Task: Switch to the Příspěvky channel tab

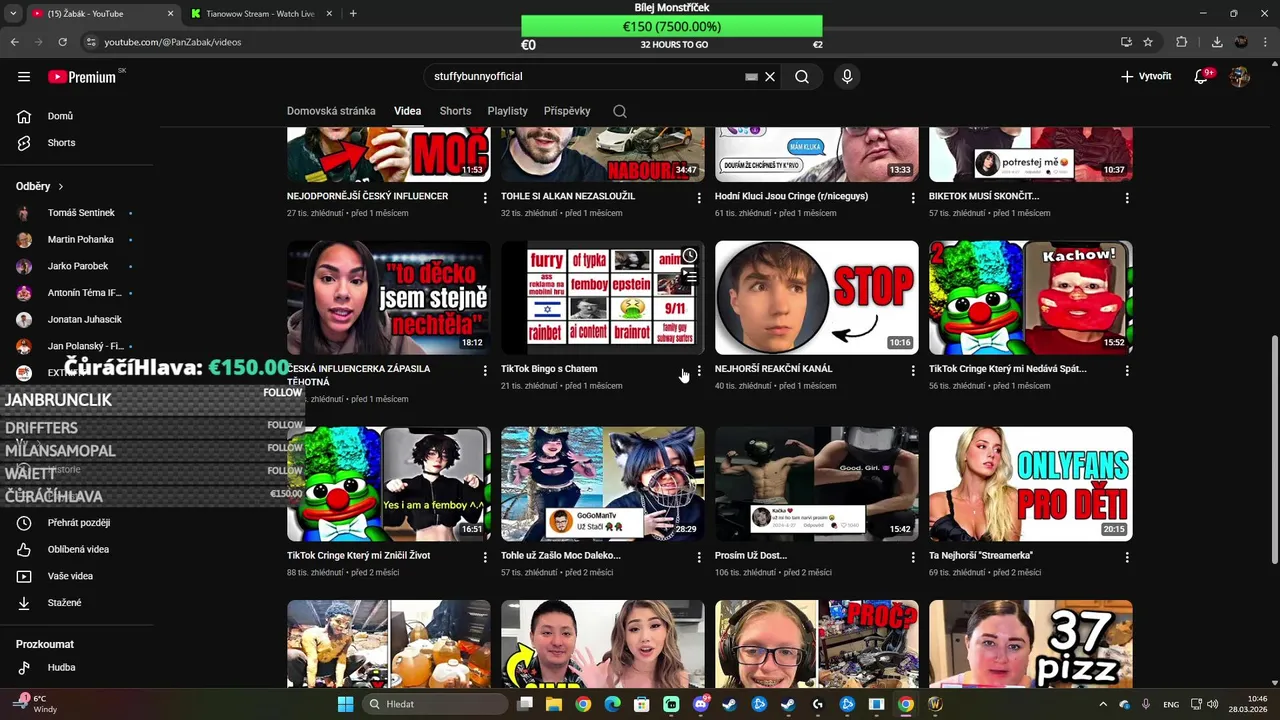Action: point(567,111)
